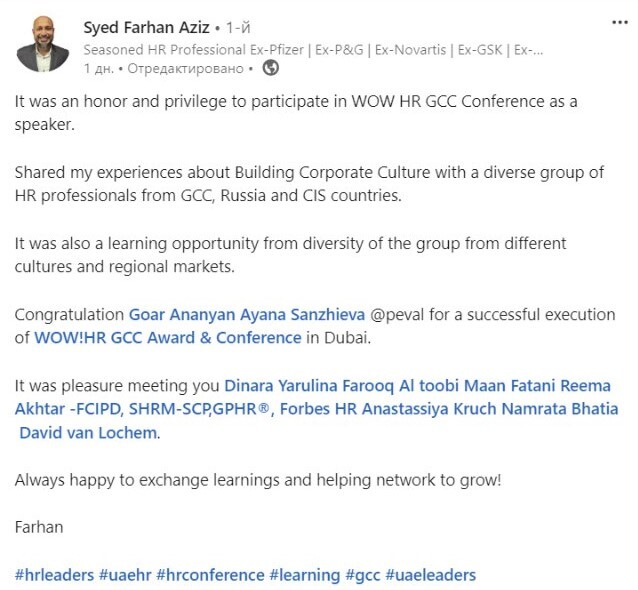Click the #uaehr hashtag
The image size is (638, 590).
[125, 575]
